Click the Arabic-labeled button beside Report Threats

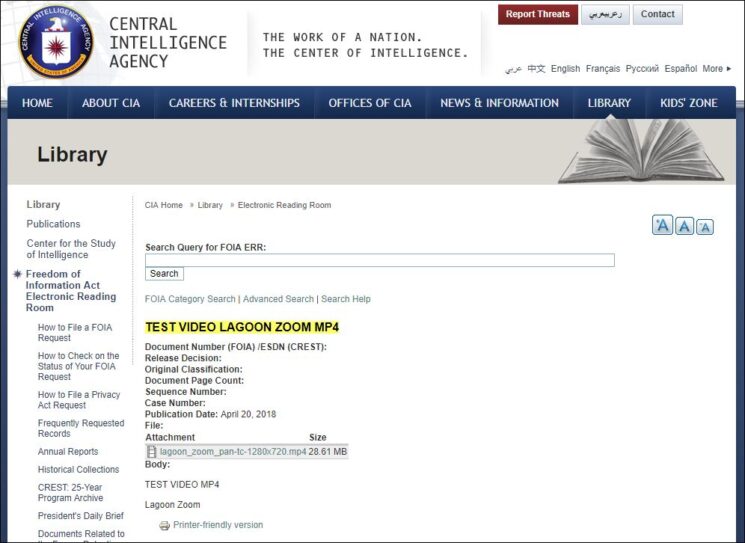coord(605,14)
